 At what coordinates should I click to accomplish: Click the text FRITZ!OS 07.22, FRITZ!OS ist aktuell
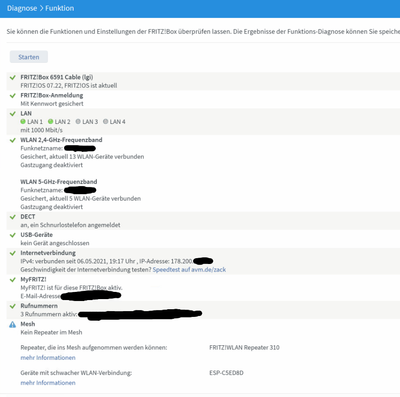[x=69, y=85]
